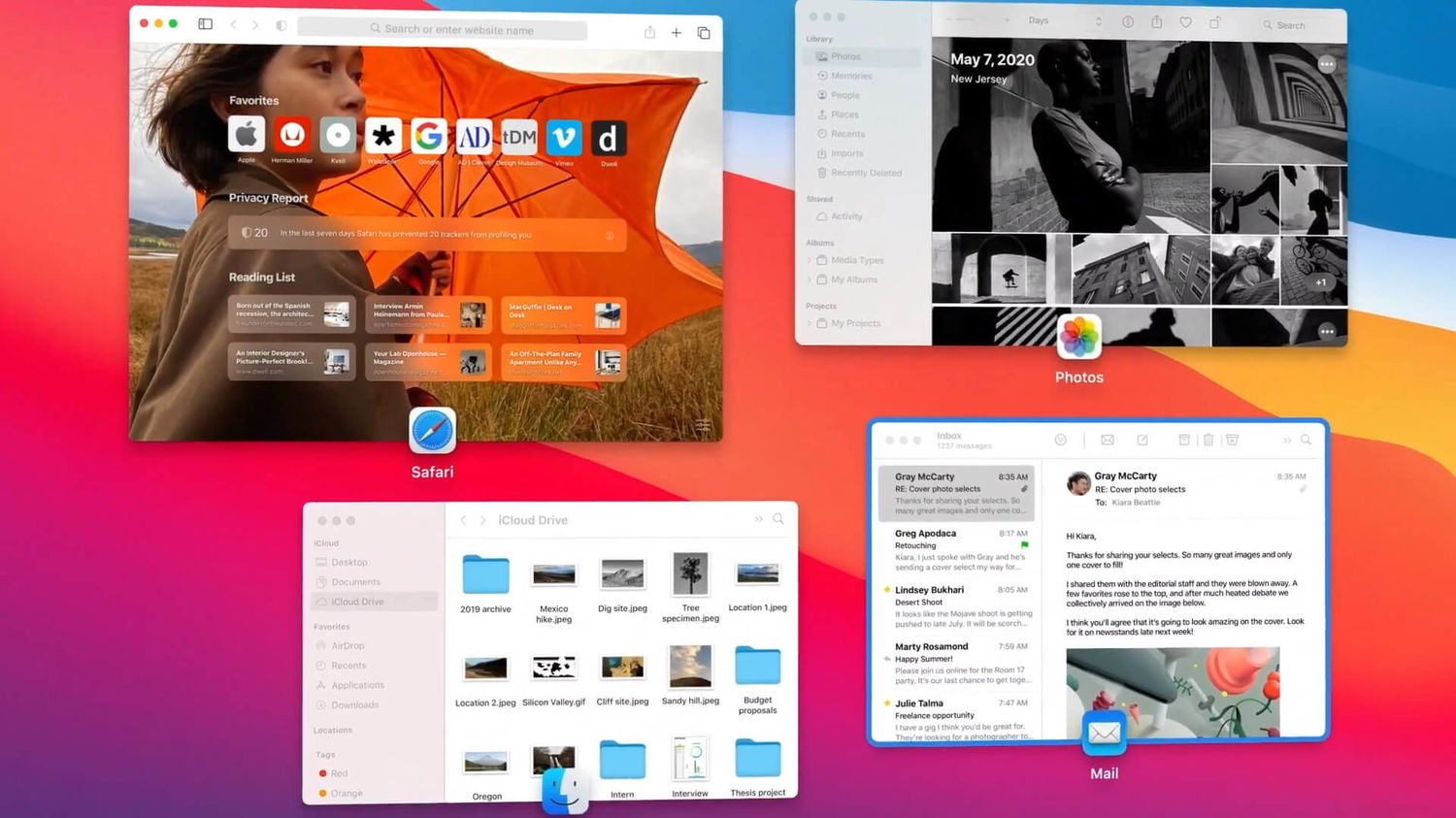Click the Info icon in the Photos toolbar

1128,21
